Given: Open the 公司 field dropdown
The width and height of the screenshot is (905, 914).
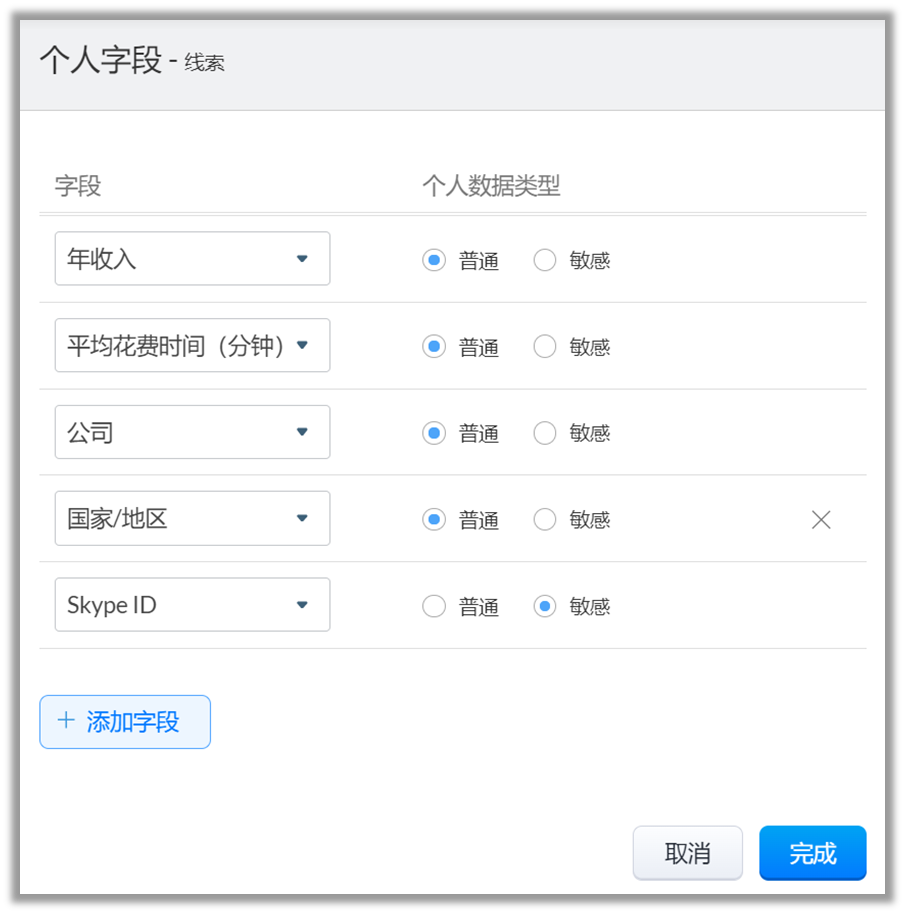Looking at the screenshot, I should pyautogui.click(x=192, y=432).
